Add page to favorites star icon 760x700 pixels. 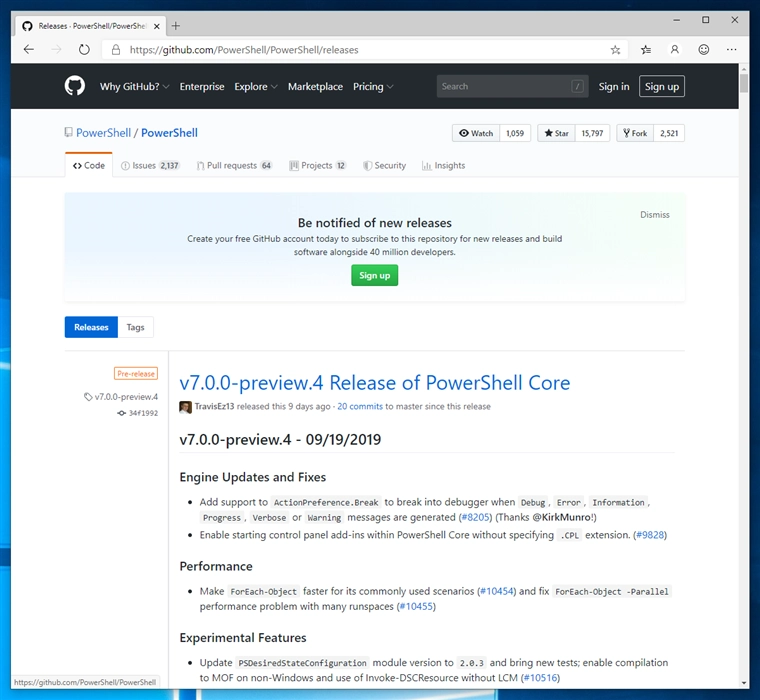(615, 50)
